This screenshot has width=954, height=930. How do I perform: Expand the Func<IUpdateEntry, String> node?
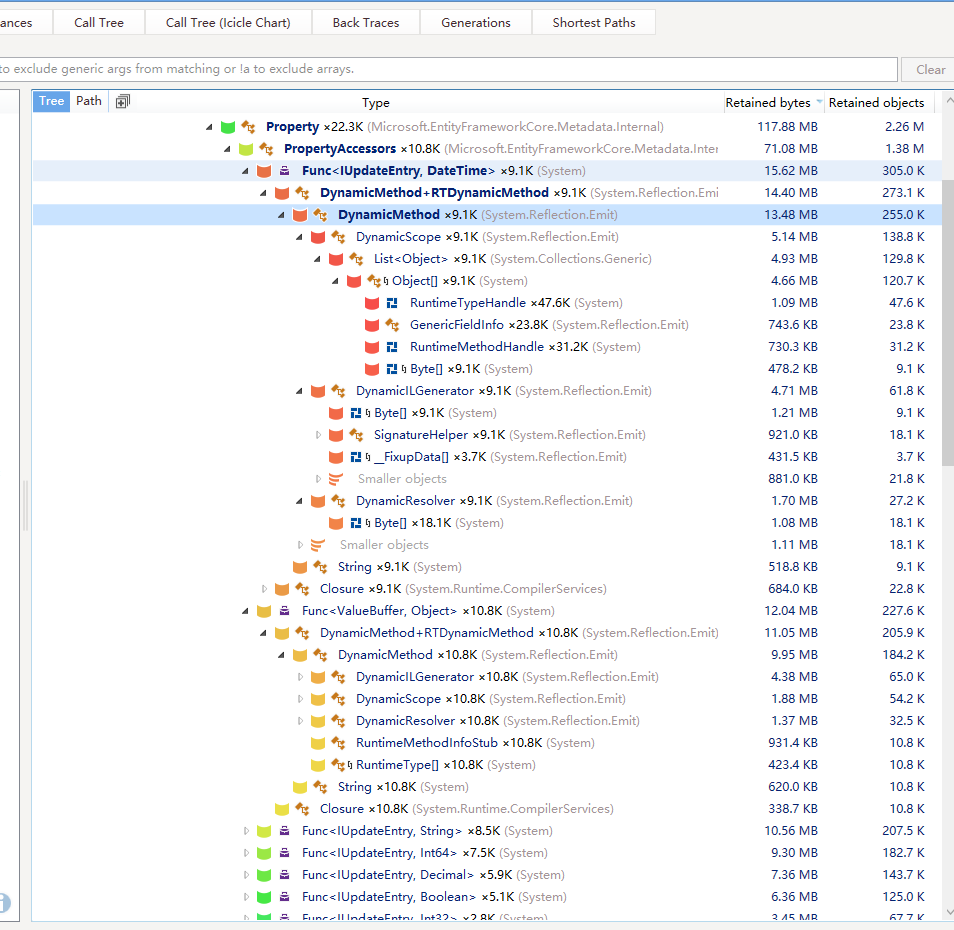245,830
